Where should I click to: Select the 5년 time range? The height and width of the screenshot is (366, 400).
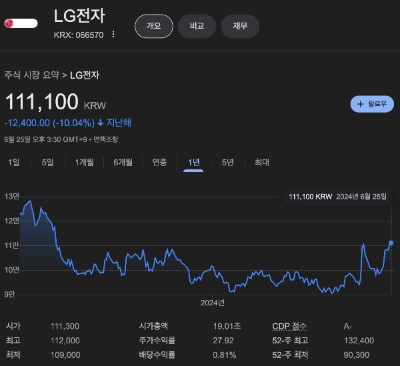tap(228, 162)
